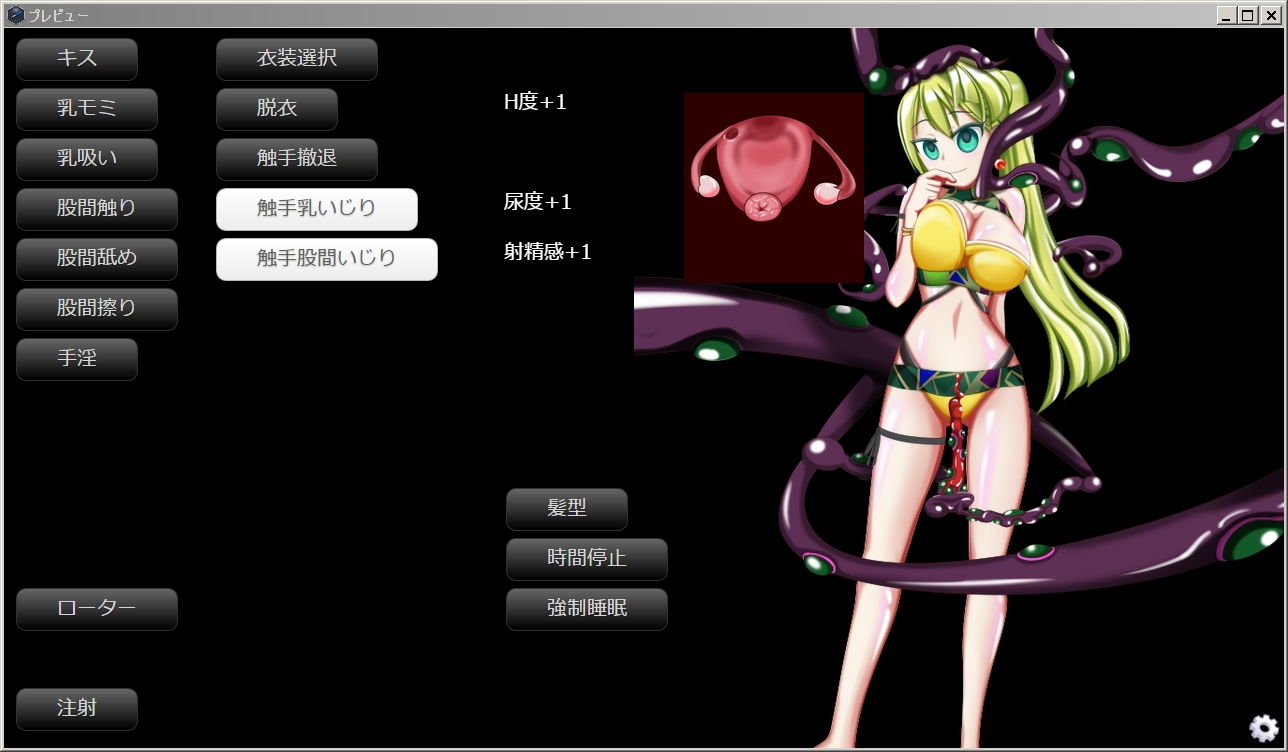Click the 強制睡眠 button
1288x752 pixels.
(x=587, y=609)
